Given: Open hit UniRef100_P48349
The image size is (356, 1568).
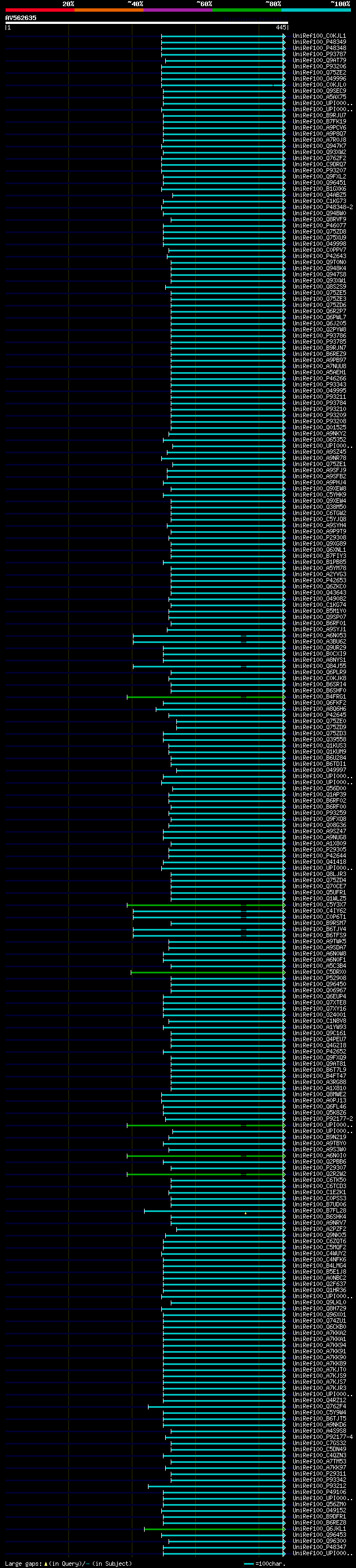Looking at the screenshot, I should tap(319, 42).
